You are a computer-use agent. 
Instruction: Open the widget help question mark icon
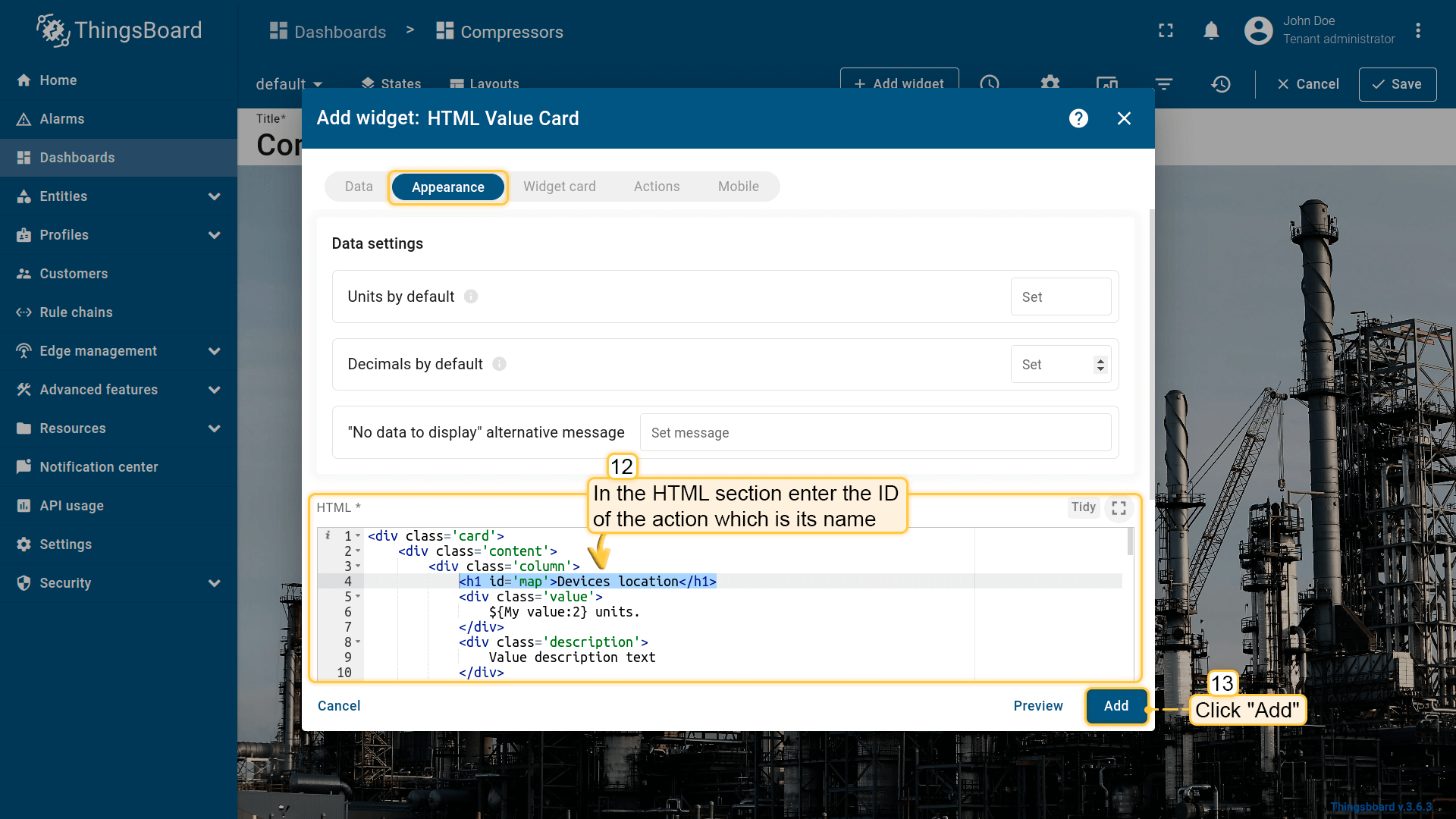[1078, 118]
